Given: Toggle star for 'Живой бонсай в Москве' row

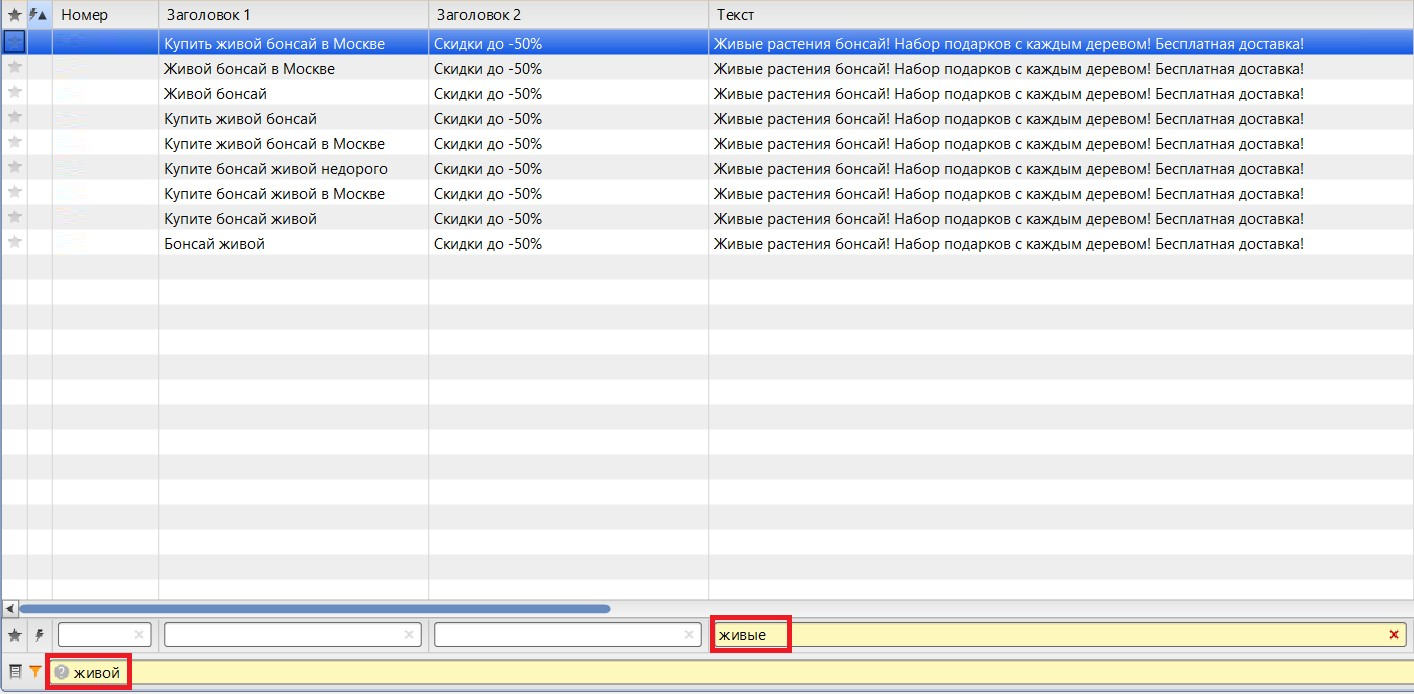Looking at the screenshot, I should pos(14,68).
